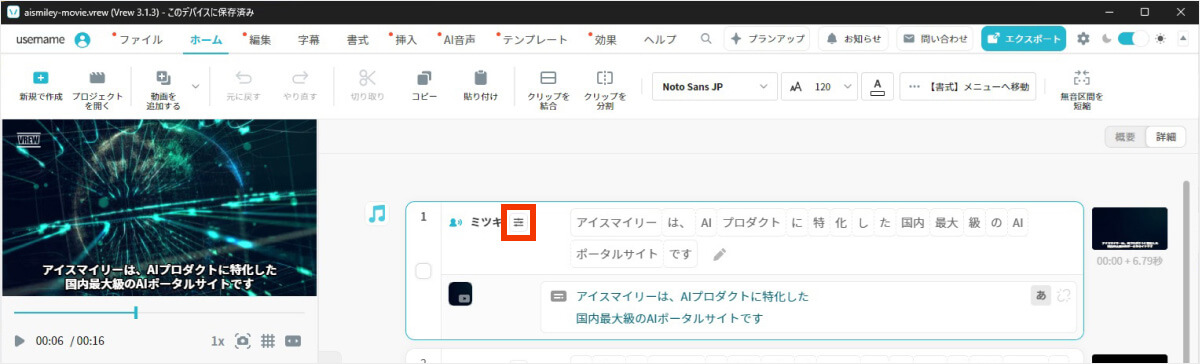Change playback speed 1x
Image resolution: width=1200 pixels, height=364 pixels.
click(x=217, y=341)
